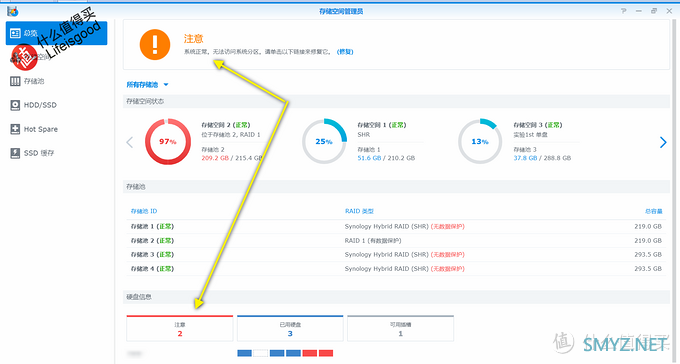This screenshot has height=364, width=680.
Task: Click the orange warning exclamation icon
Action: point(155,45)
